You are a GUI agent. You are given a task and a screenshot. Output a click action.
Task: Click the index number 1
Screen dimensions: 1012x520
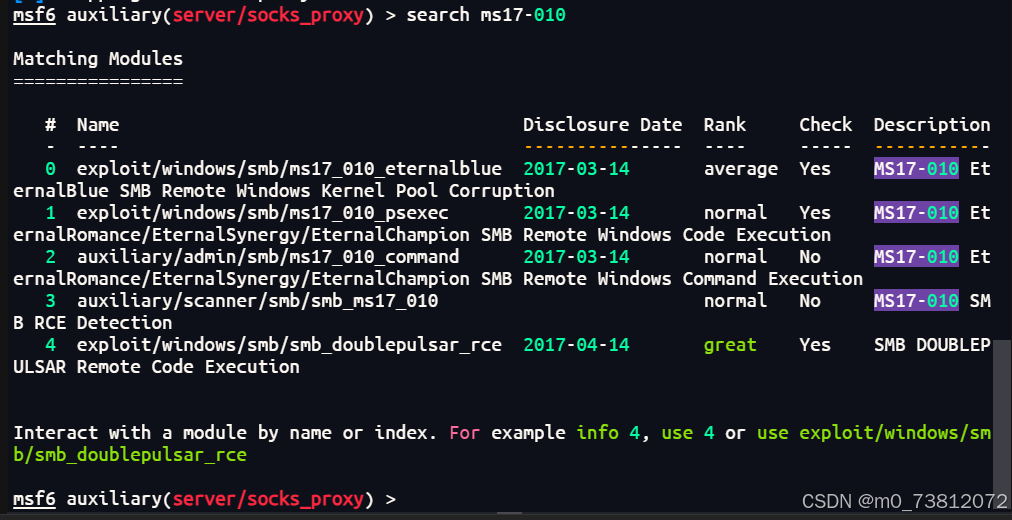[x=50, y=213]
